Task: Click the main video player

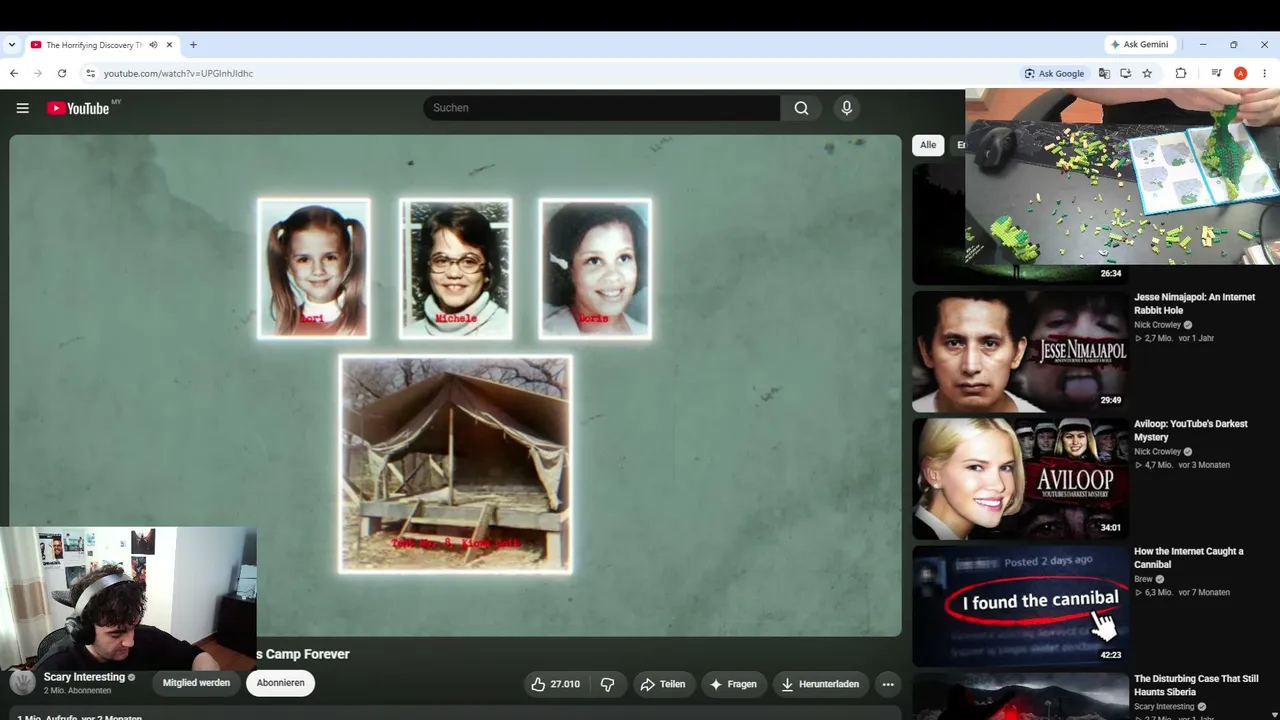Action: (x=455, y=385)
